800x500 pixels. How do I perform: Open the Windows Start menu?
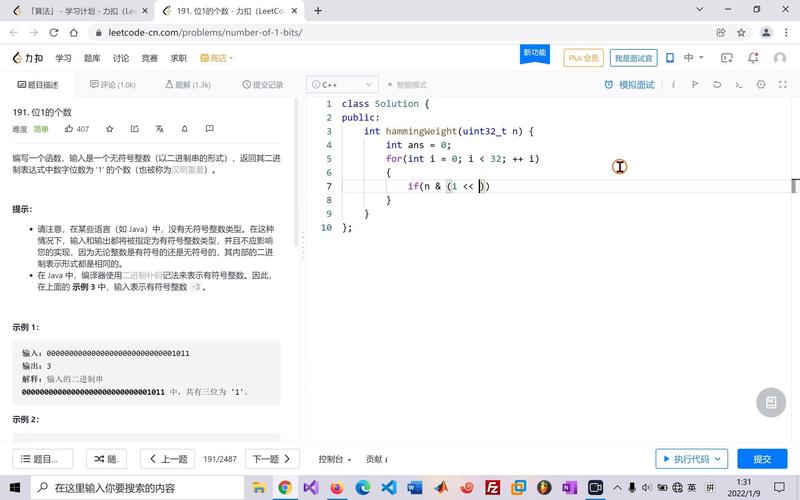point(15,488)
